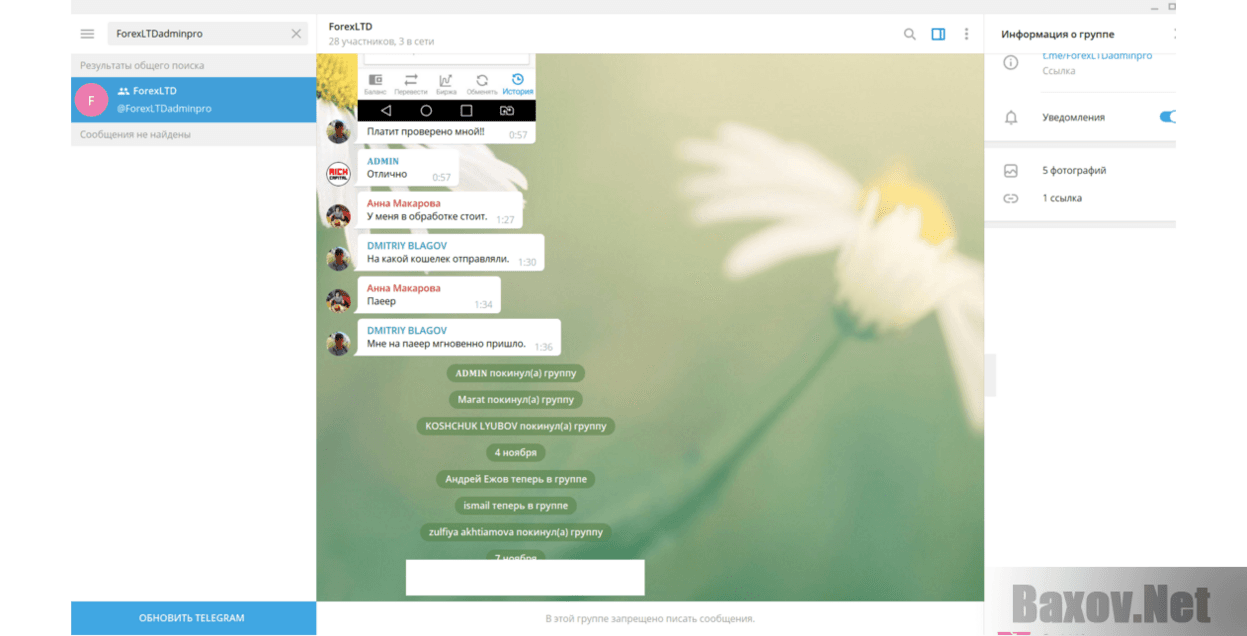The image size is (1247, 636).
Task: Toggle group notifications switch
Action: 1166,117
